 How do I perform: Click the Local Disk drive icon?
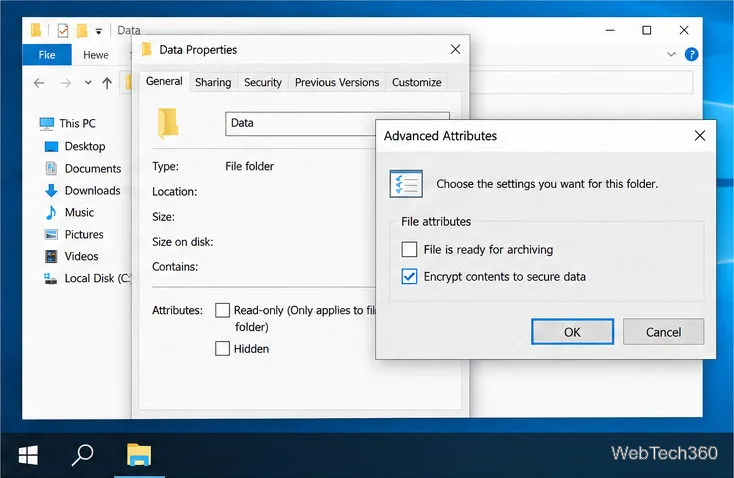(x=50, y=278)
